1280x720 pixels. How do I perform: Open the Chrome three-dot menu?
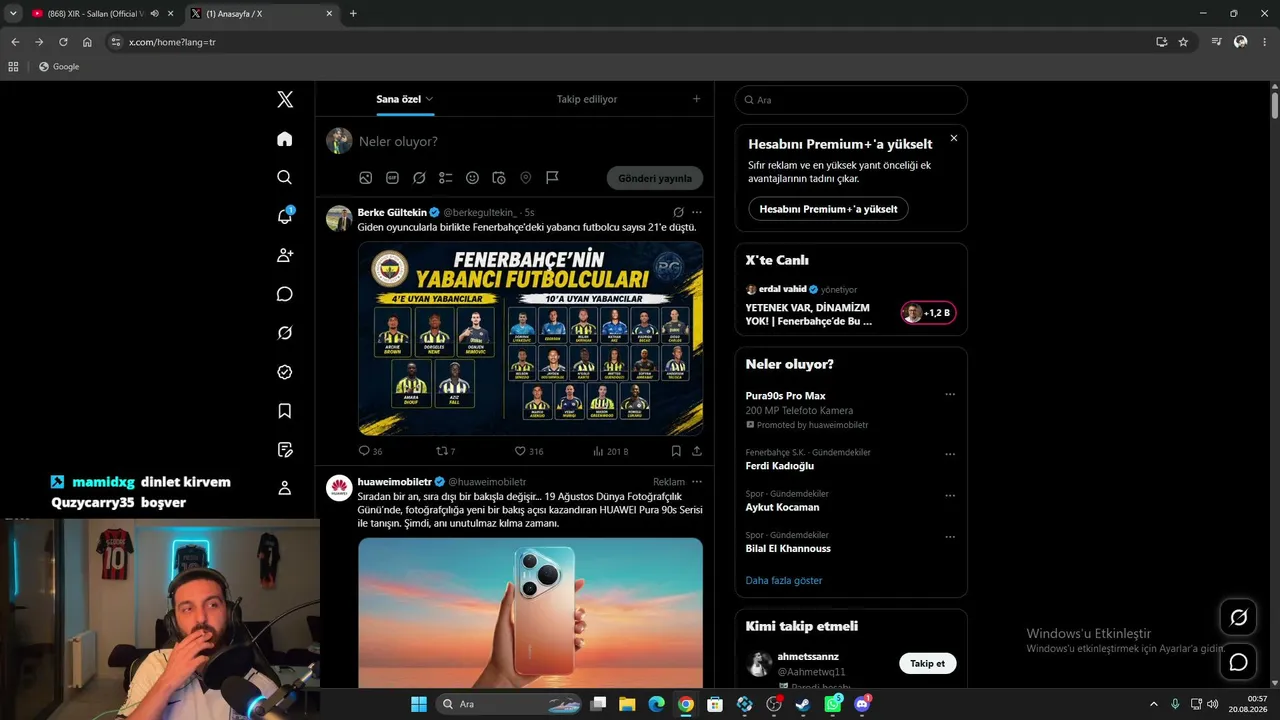1265,42
